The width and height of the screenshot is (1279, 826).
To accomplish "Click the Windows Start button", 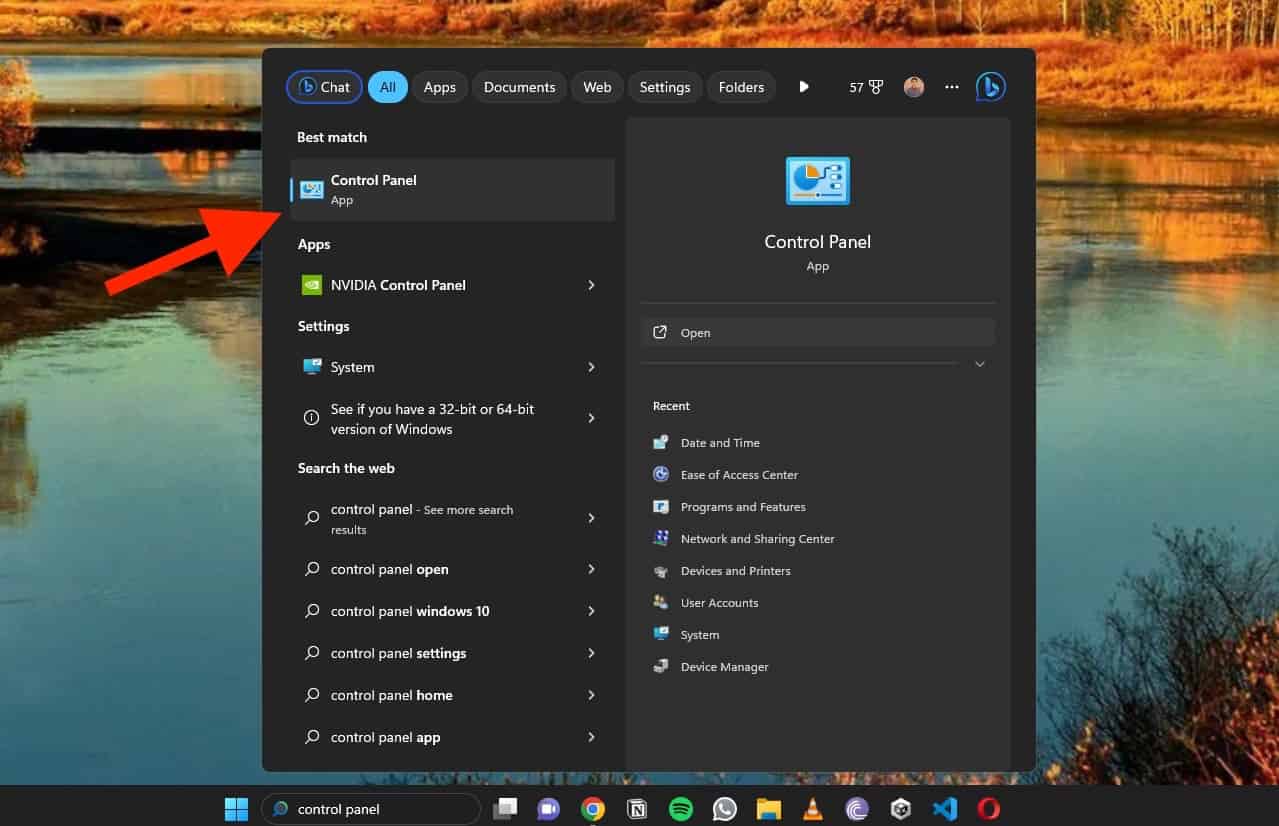I will pyautogui.click(x=237, y=809).
